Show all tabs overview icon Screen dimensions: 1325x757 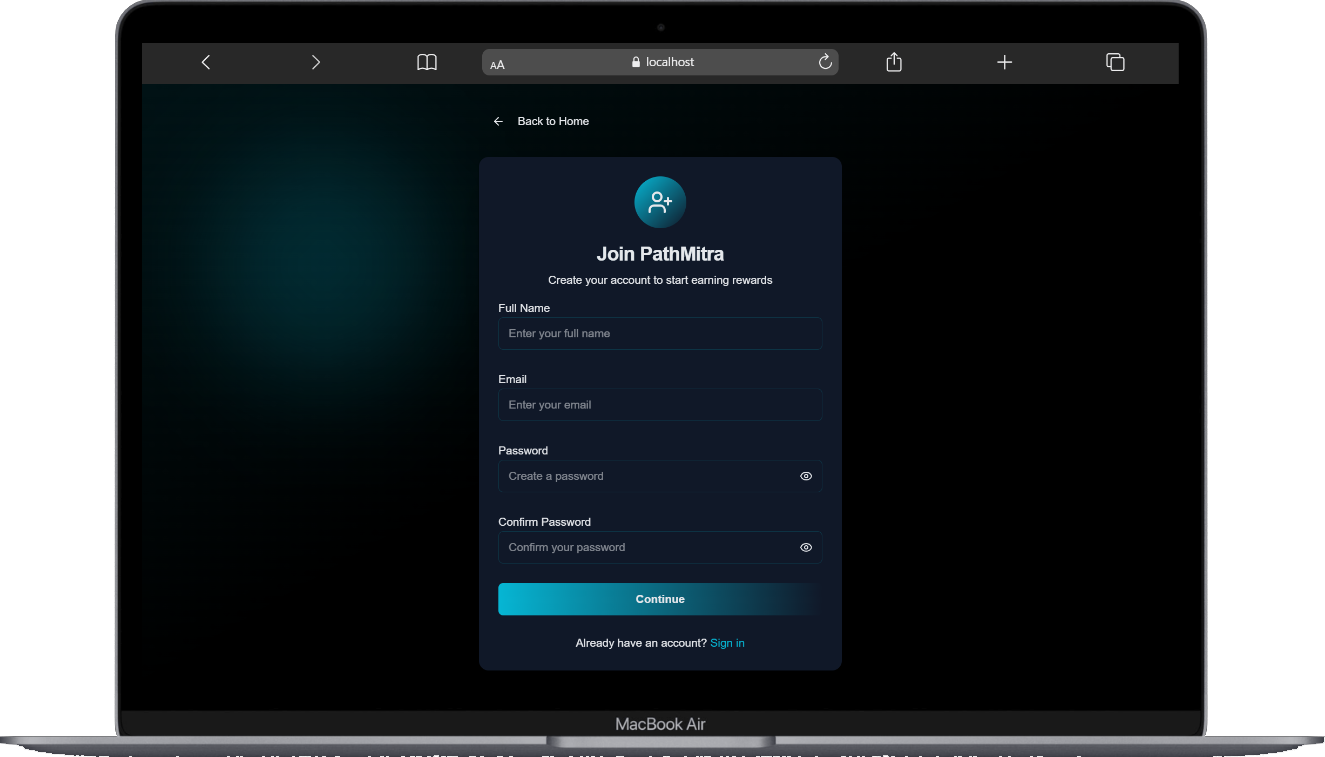[x=1115, y=62]
